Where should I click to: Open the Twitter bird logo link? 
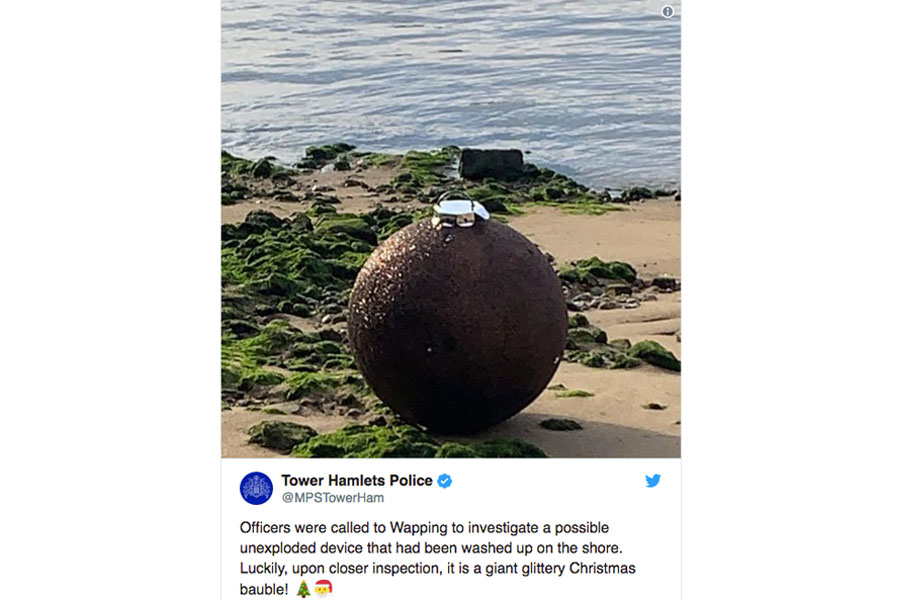(653, 481)
